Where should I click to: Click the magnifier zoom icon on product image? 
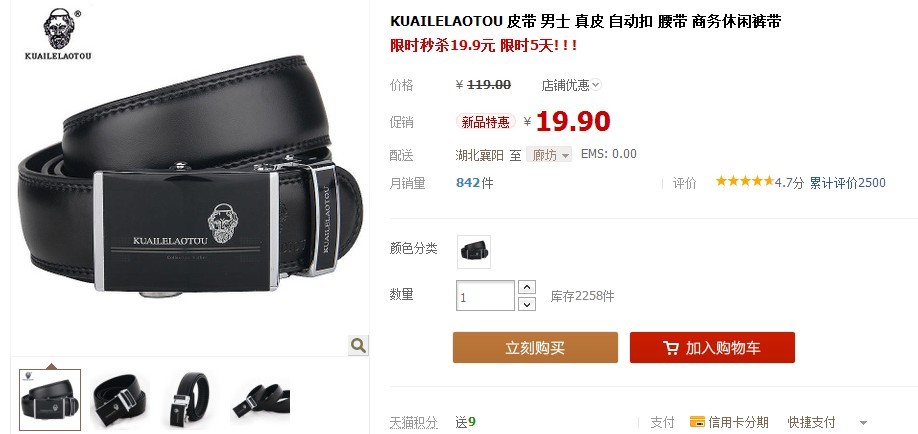(358, 345)
